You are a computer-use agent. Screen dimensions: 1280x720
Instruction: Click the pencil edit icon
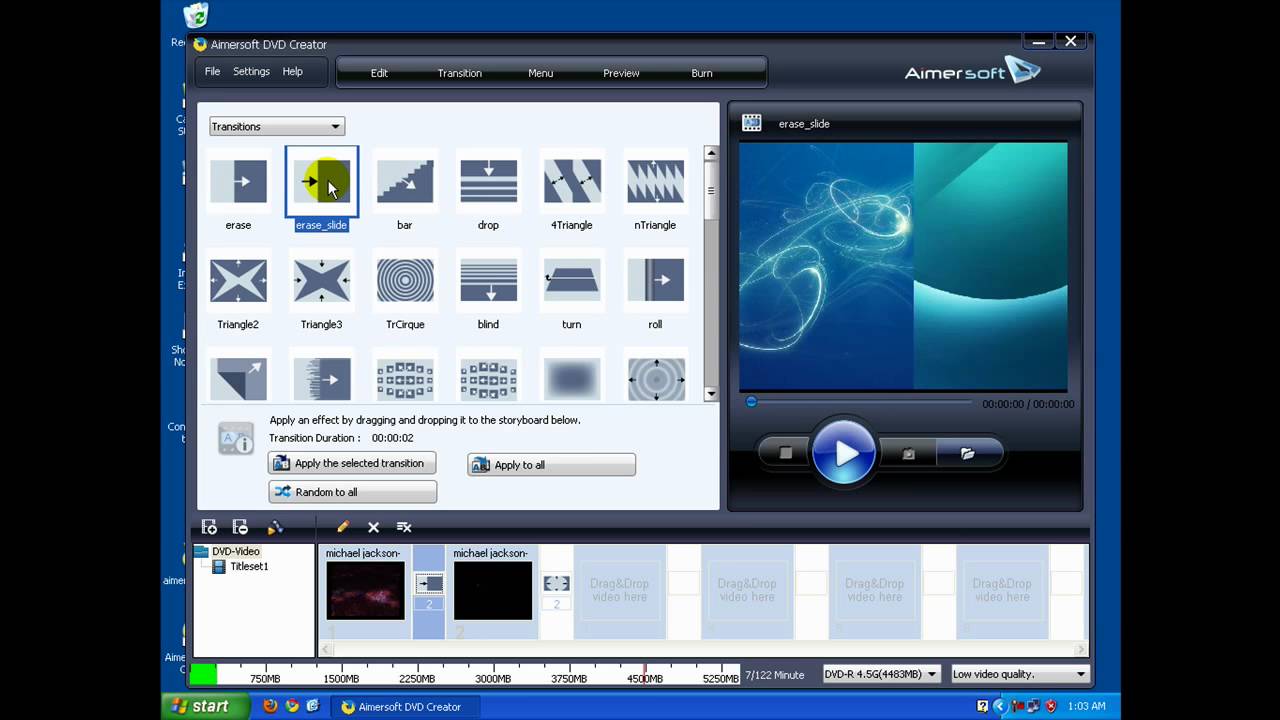point(342,527)
